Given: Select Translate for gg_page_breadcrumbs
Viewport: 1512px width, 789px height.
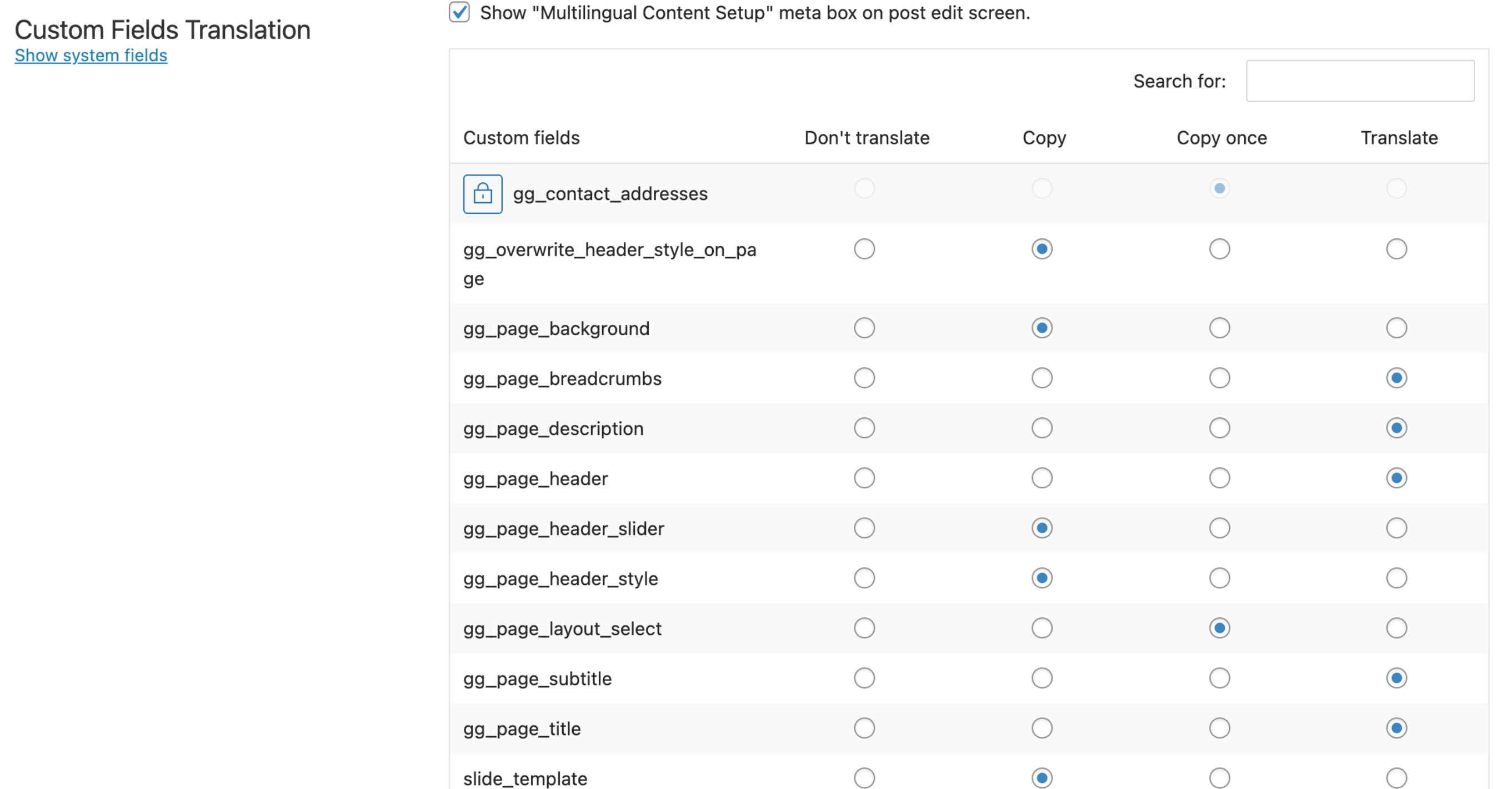Looking at the screenshot, I should click(1396, 377).
